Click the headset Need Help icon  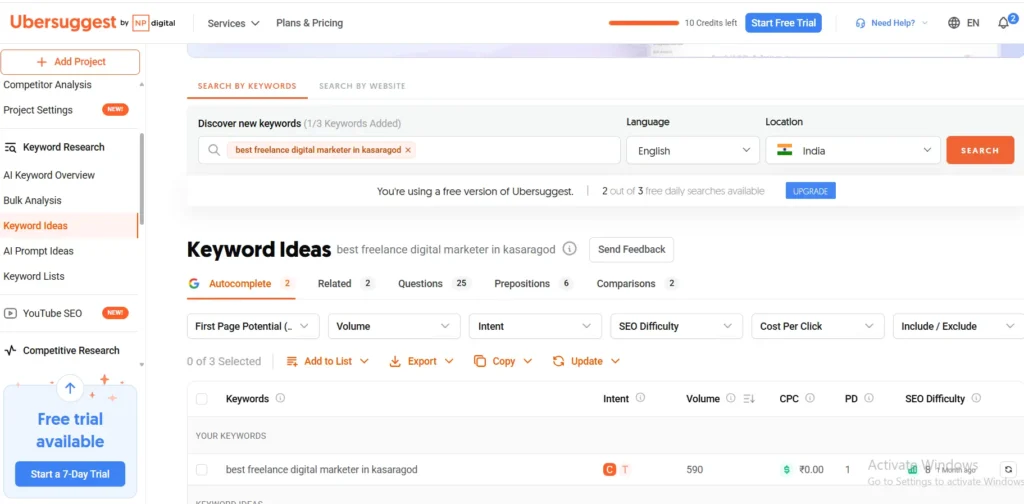861,23
